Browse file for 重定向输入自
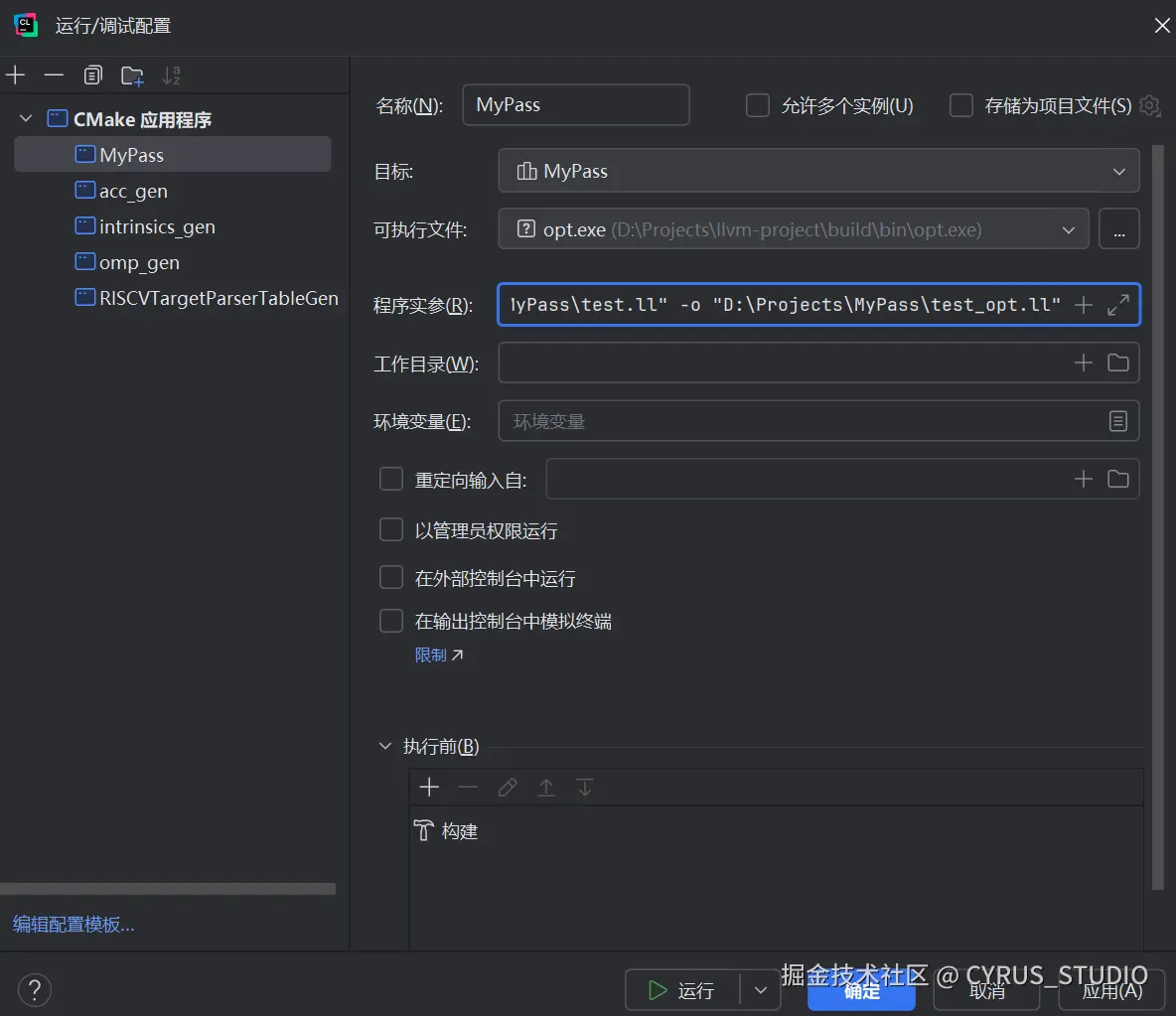Viewport: 1176px width, 1016px height. tap(1118, 479)
